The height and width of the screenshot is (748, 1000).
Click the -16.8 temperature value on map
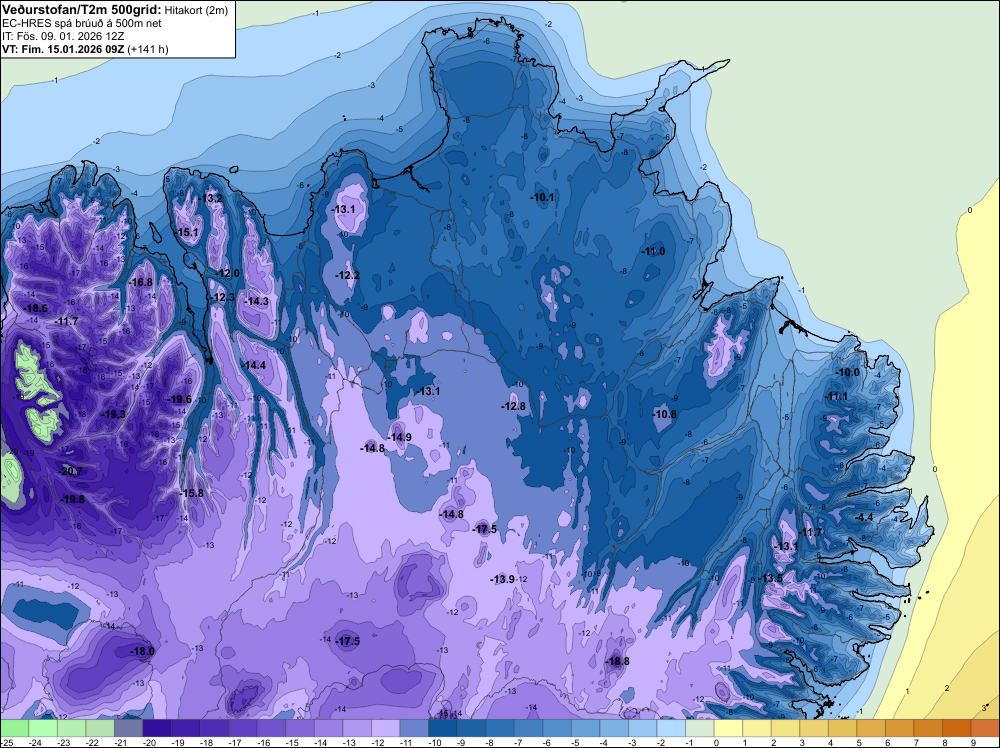tap(140, 282)
